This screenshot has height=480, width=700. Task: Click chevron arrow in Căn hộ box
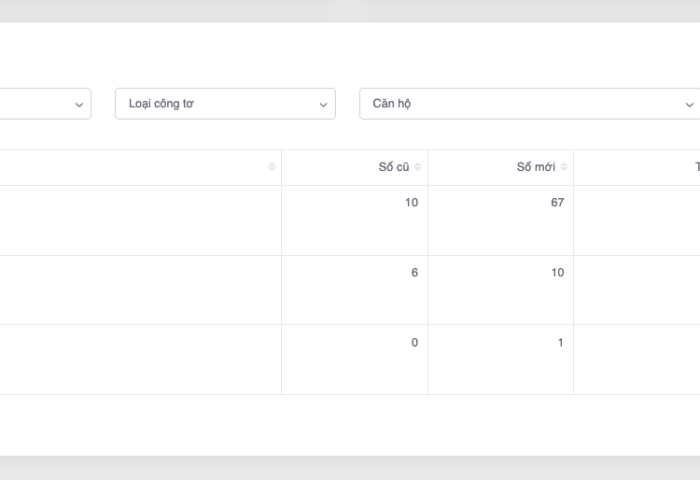coord(689,104)
